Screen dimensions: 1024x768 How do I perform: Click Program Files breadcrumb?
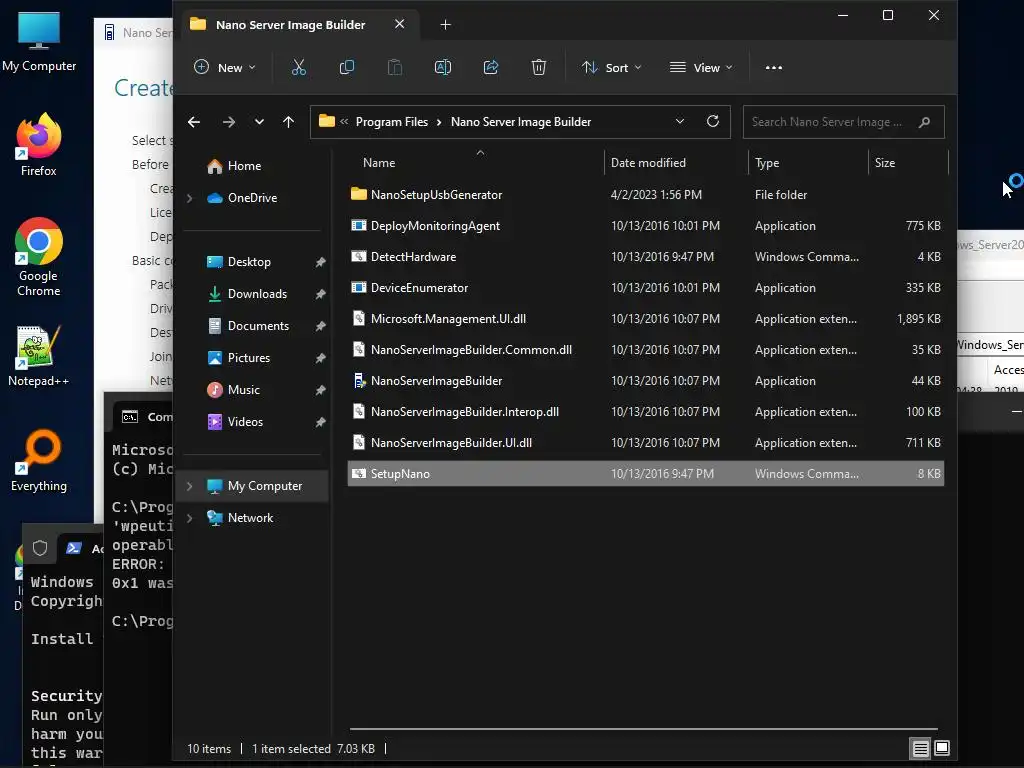point(391,122)
